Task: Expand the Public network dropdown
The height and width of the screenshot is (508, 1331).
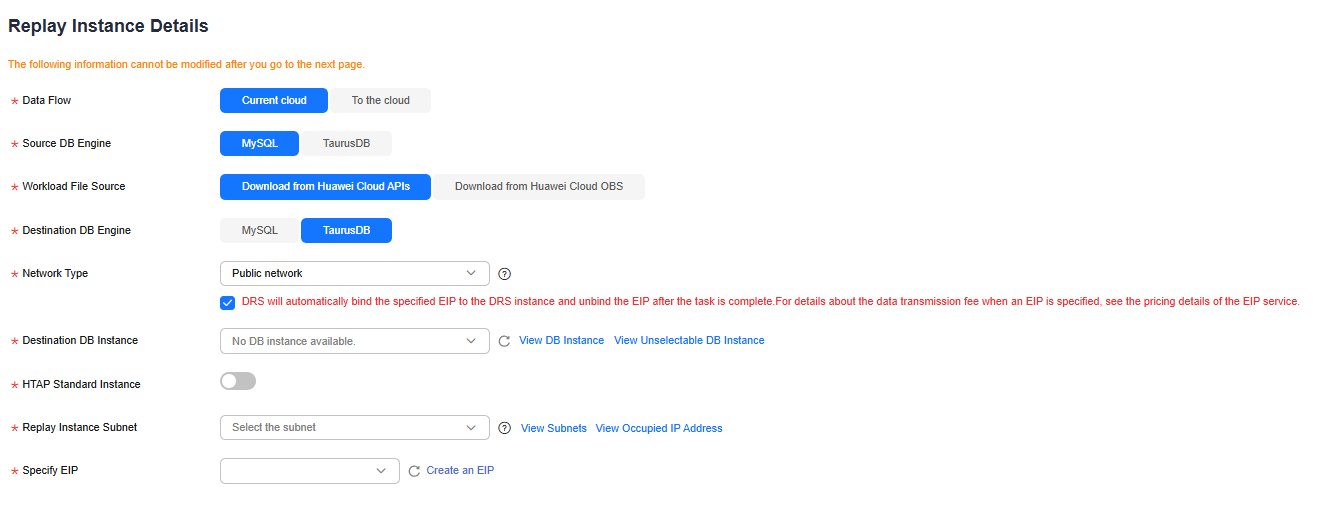Action: [355, 273]
